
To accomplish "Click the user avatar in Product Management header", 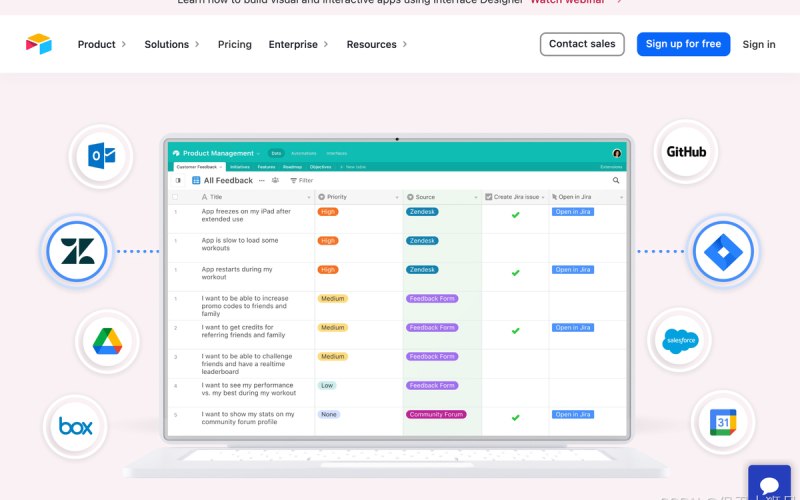I will pyautogui.click(x=617, y=153).
